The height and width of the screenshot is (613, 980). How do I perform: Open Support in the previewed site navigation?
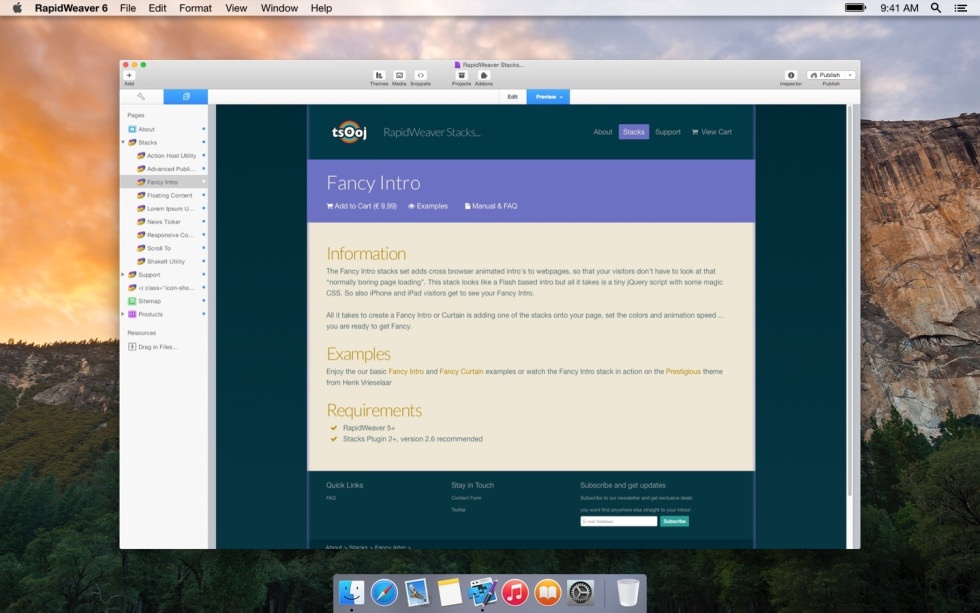coord(668,132)
